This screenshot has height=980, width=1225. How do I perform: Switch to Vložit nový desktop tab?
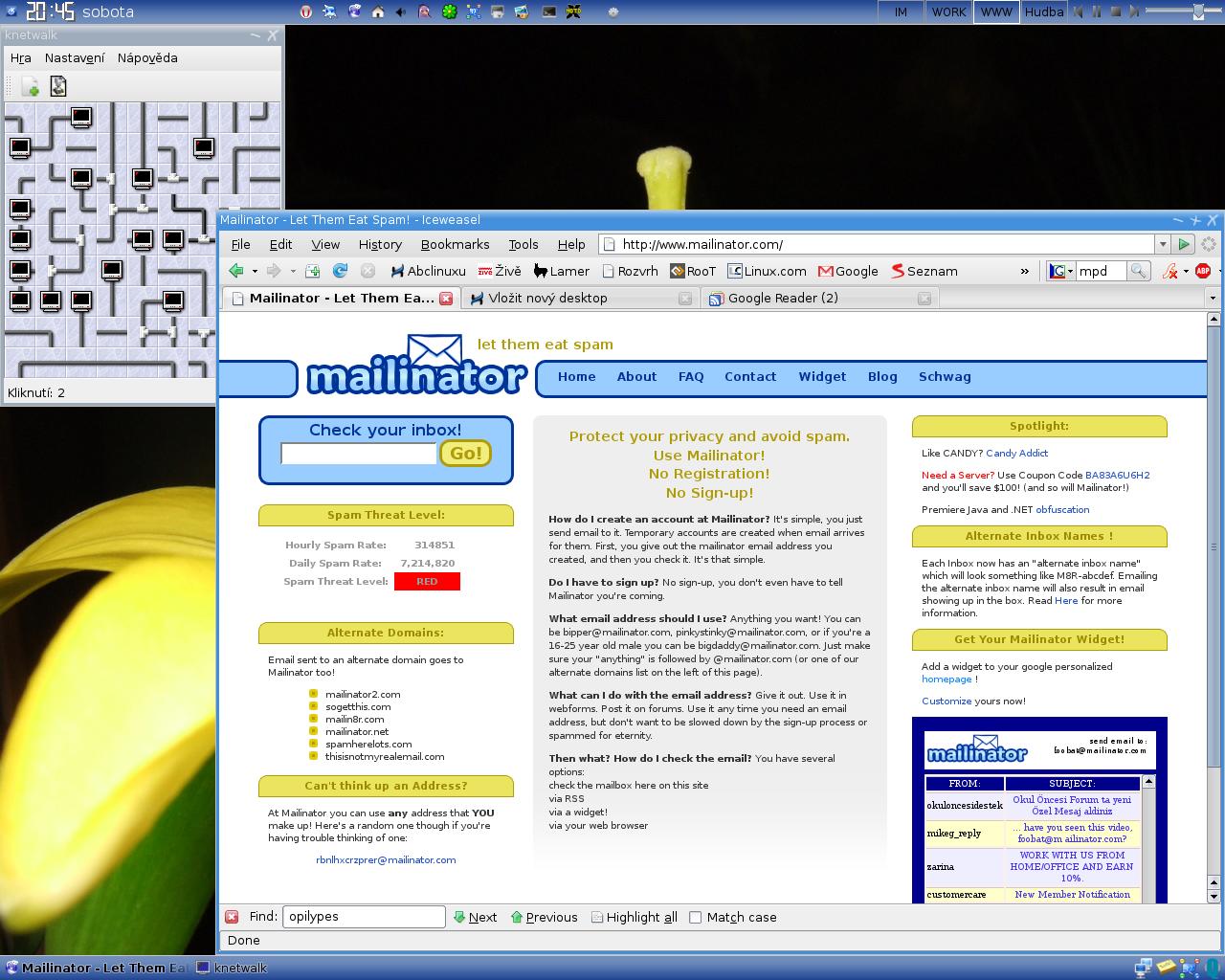pyautogui.click(x=581, y=298)
